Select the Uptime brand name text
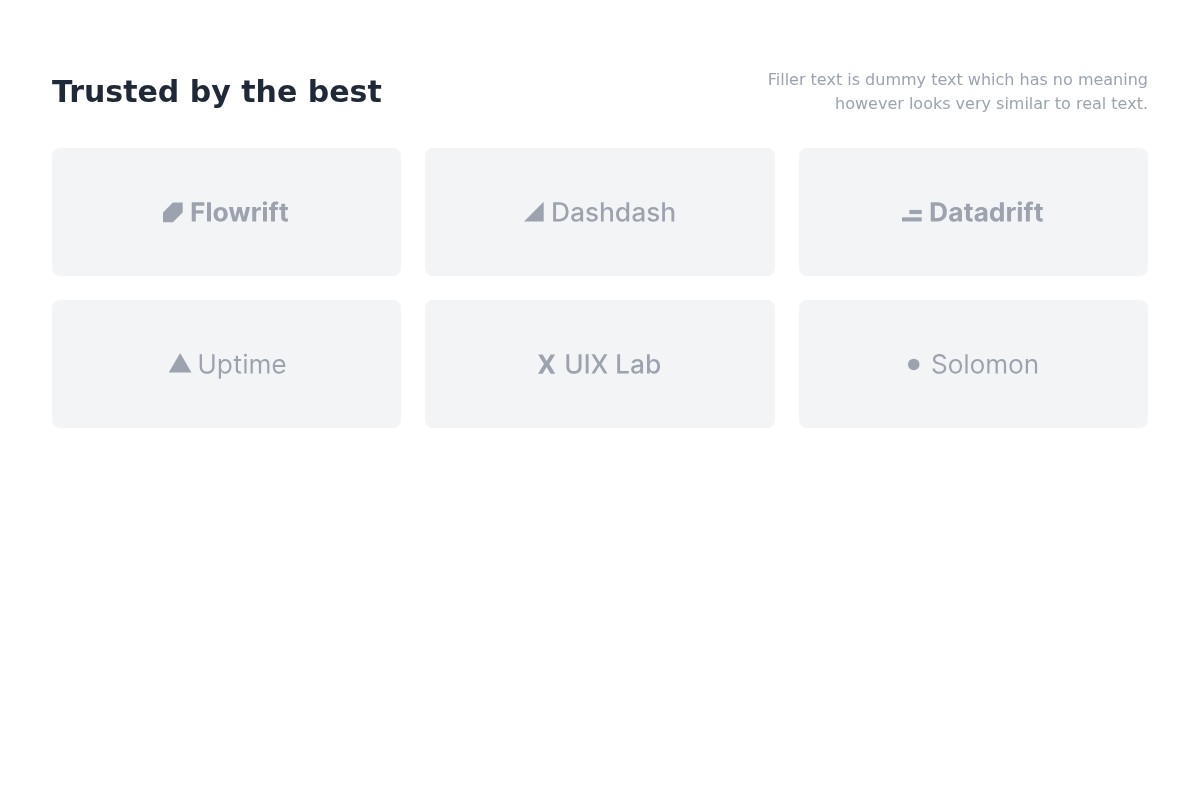This screenshot has width=1200, height=800. pos(242,365)
